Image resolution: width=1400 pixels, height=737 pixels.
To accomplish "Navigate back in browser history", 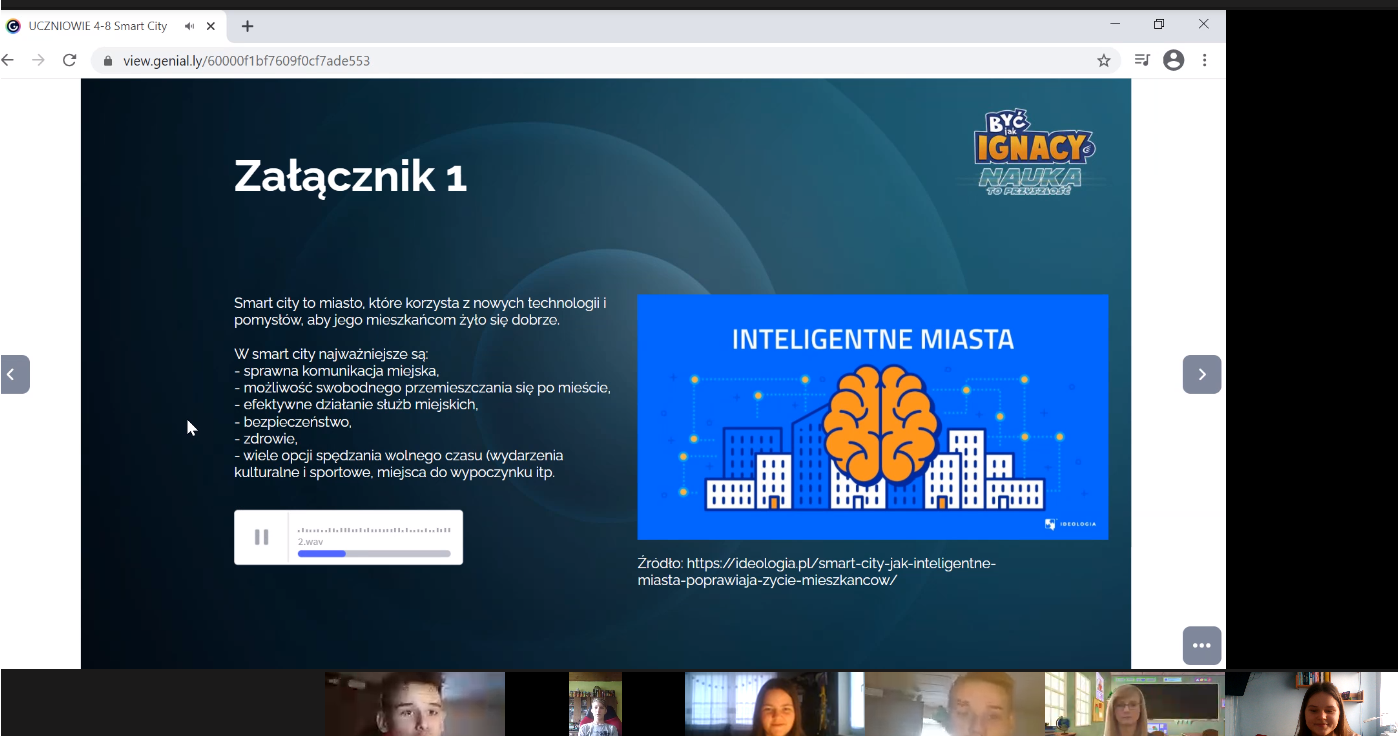I will (9, 61).
